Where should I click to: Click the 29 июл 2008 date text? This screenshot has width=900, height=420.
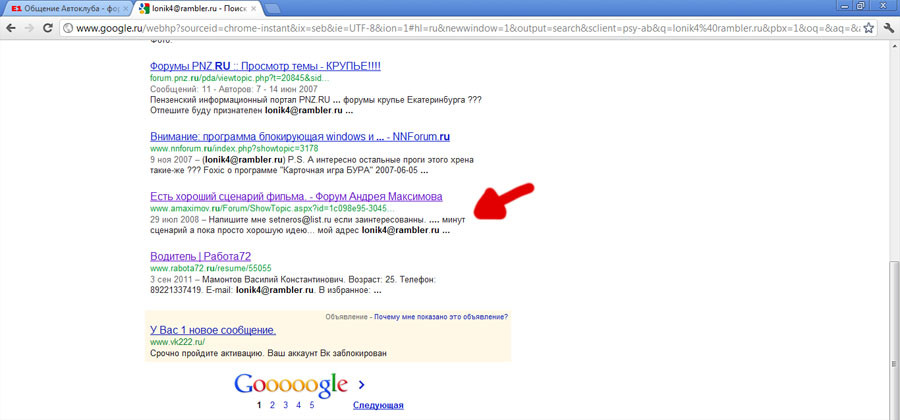point(174,220)
